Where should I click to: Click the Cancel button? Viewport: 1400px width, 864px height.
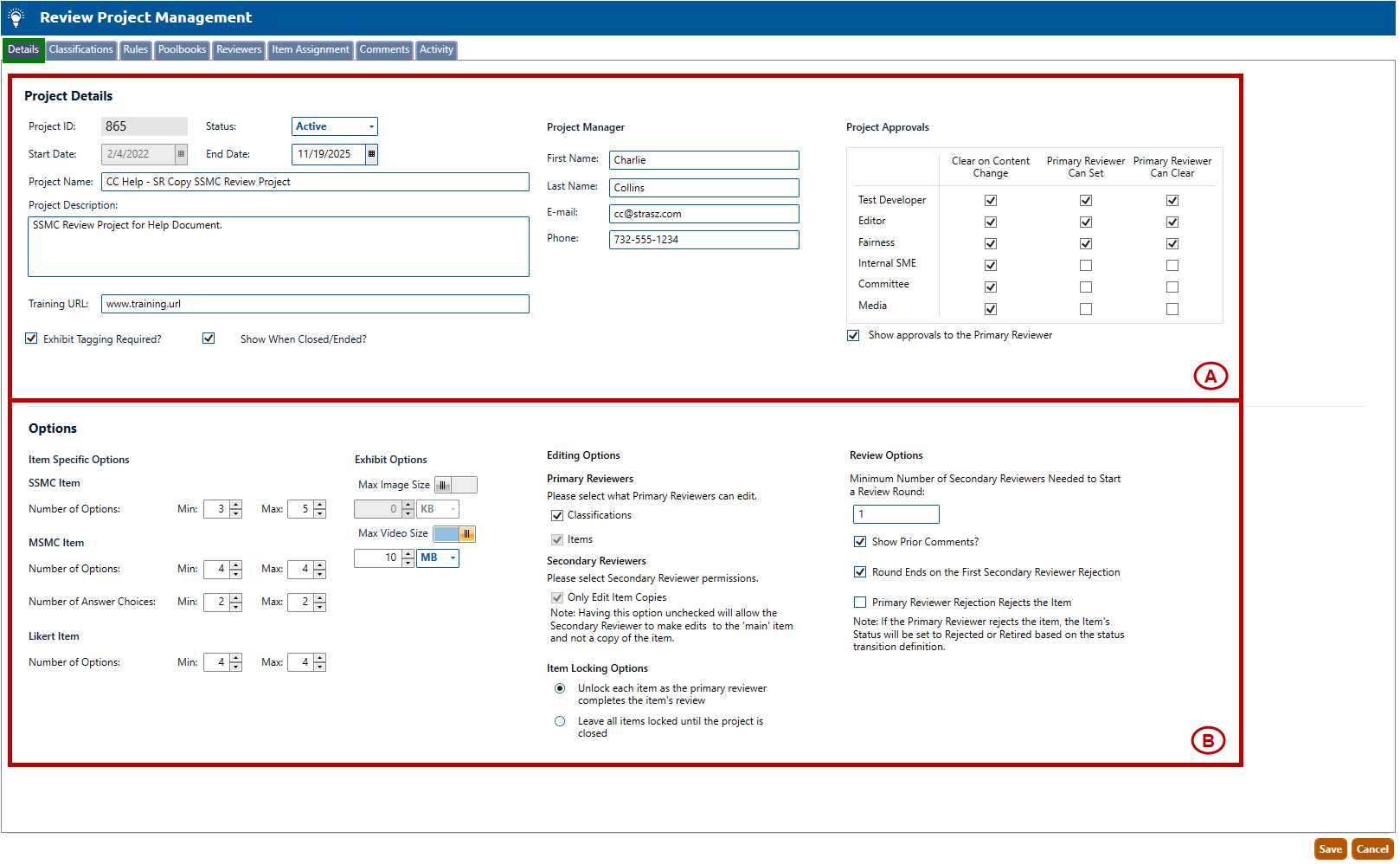1372,849
